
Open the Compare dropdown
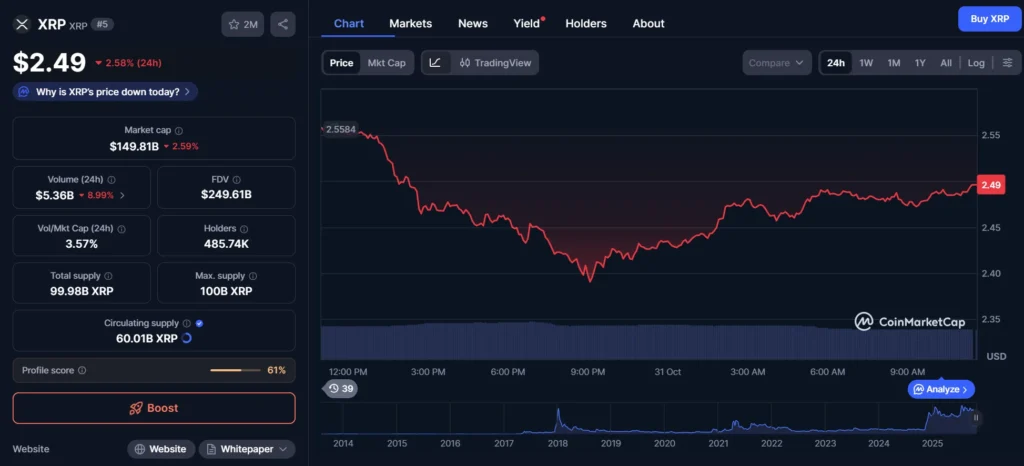776,63
